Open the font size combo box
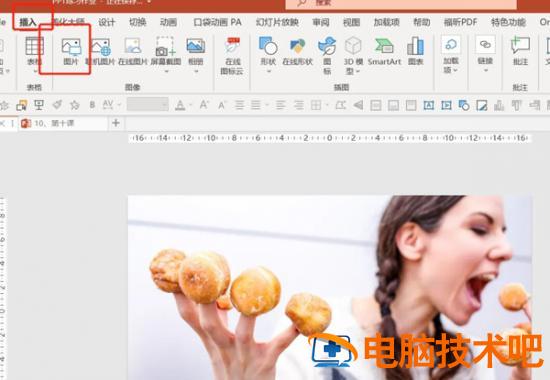This screenshot has height=380, width=550. point(148,105)
